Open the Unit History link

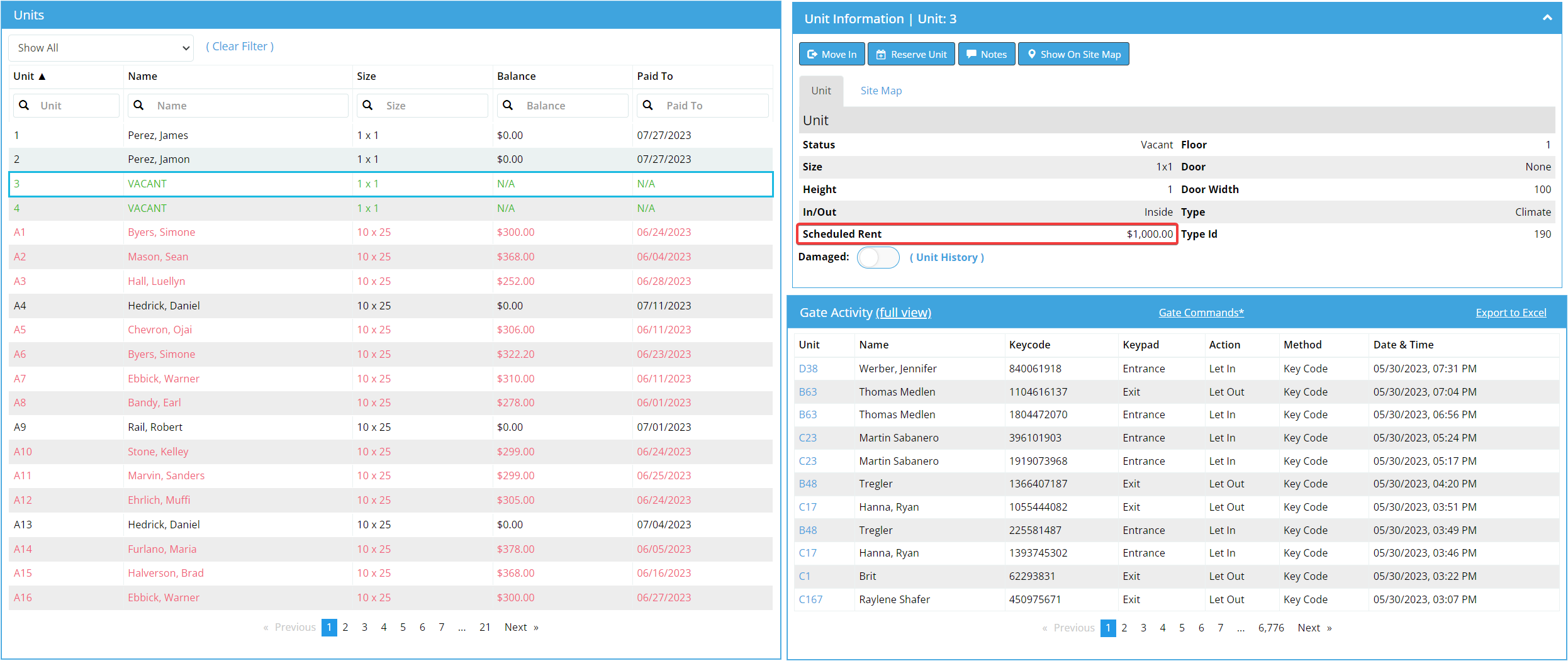946,257
